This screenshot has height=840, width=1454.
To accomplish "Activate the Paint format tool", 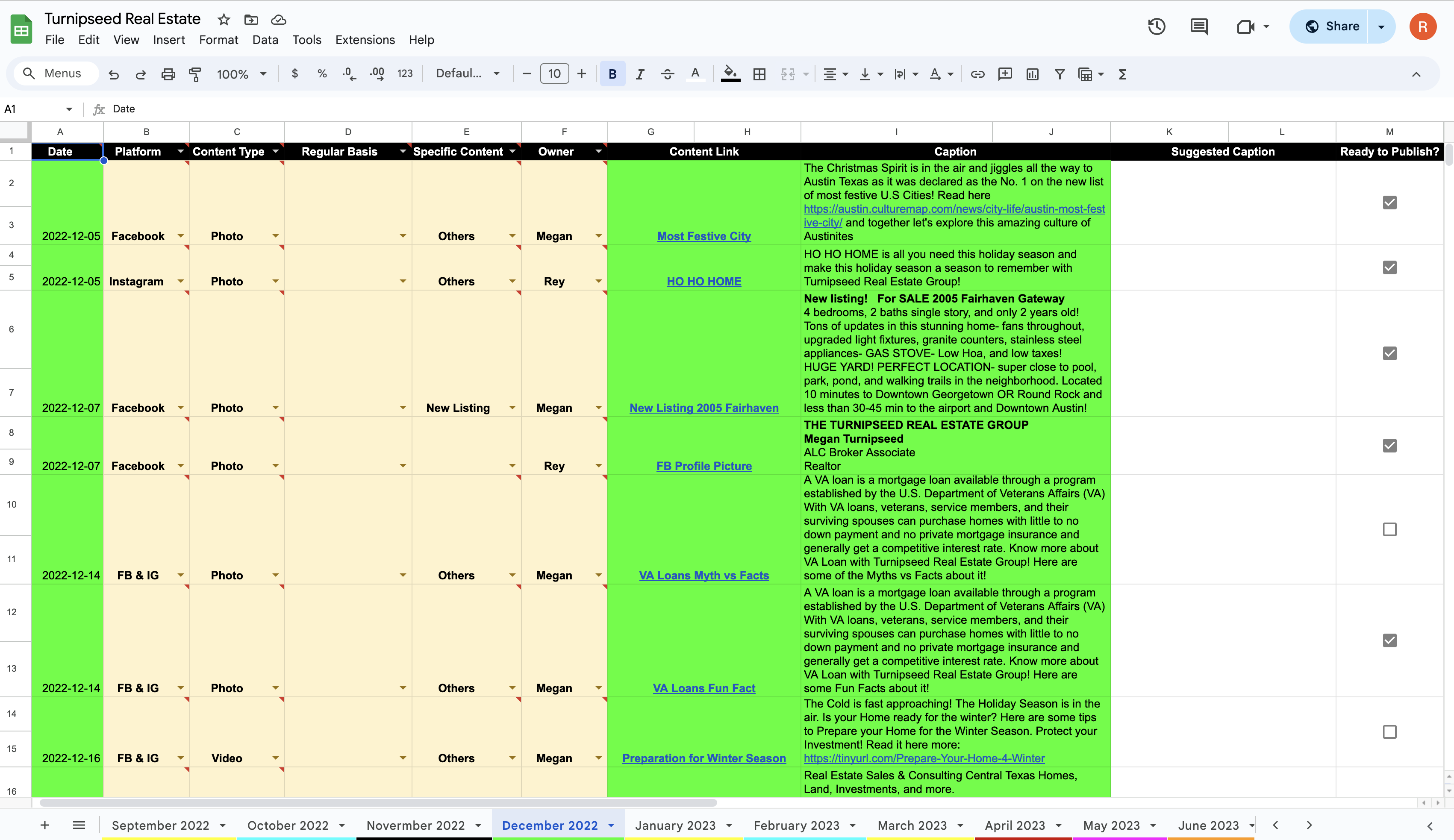I will [x=195, y=74].
